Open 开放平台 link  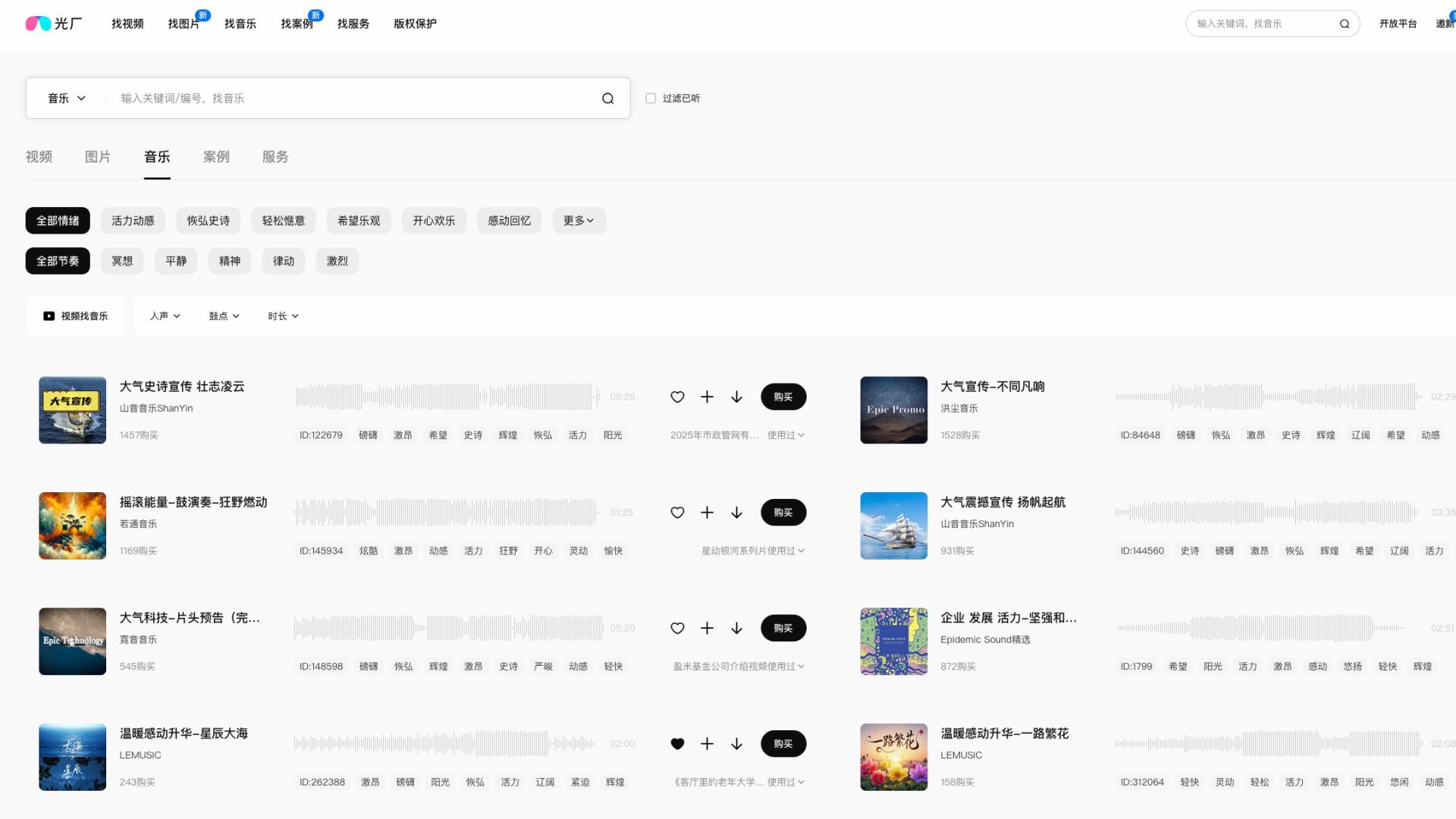pyautogui.click(x=1398, y=24)
